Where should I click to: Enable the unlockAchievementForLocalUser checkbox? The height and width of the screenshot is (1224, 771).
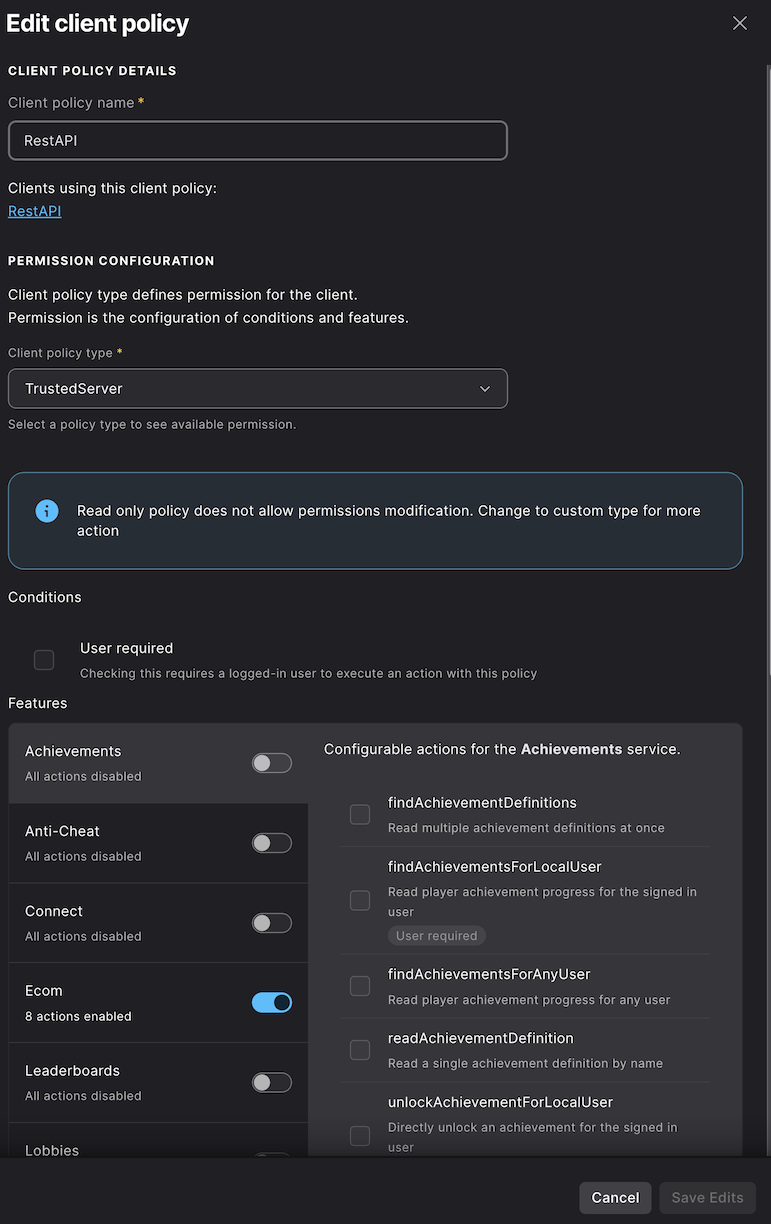(360, 1136)
